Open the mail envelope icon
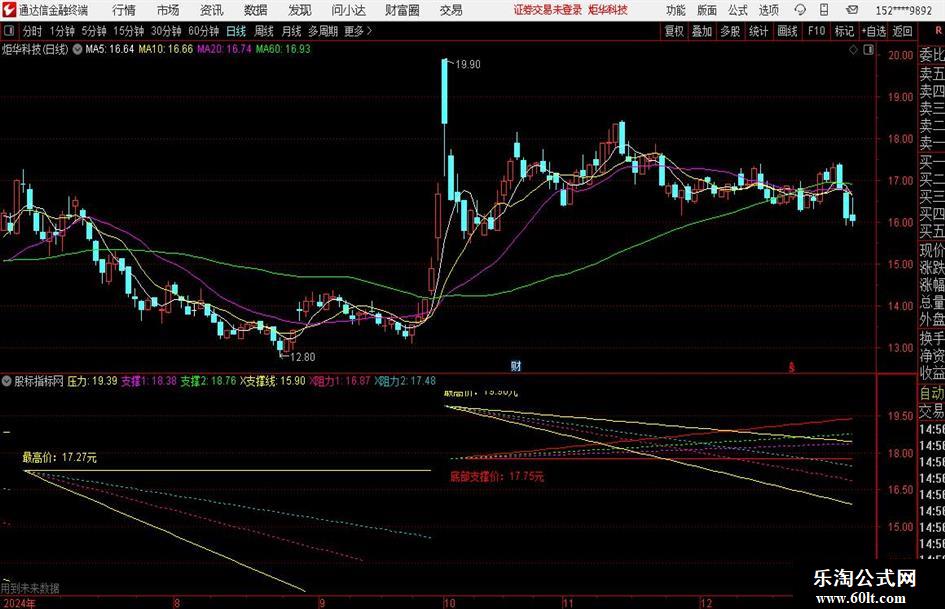 click(852, 10)
